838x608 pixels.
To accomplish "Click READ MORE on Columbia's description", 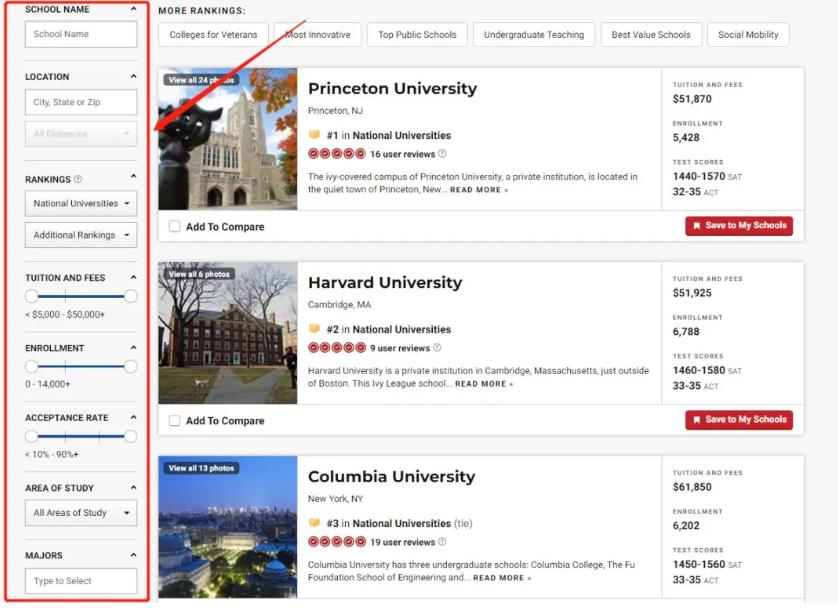I will tap(502, 578).
